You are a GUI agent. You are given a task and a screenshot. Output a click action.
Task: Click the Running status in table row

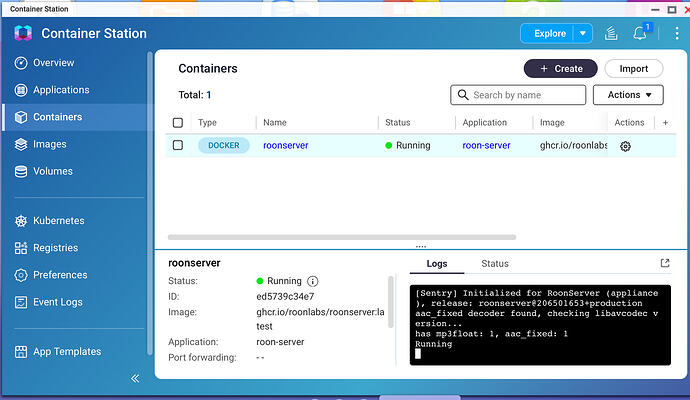[407, 146]
